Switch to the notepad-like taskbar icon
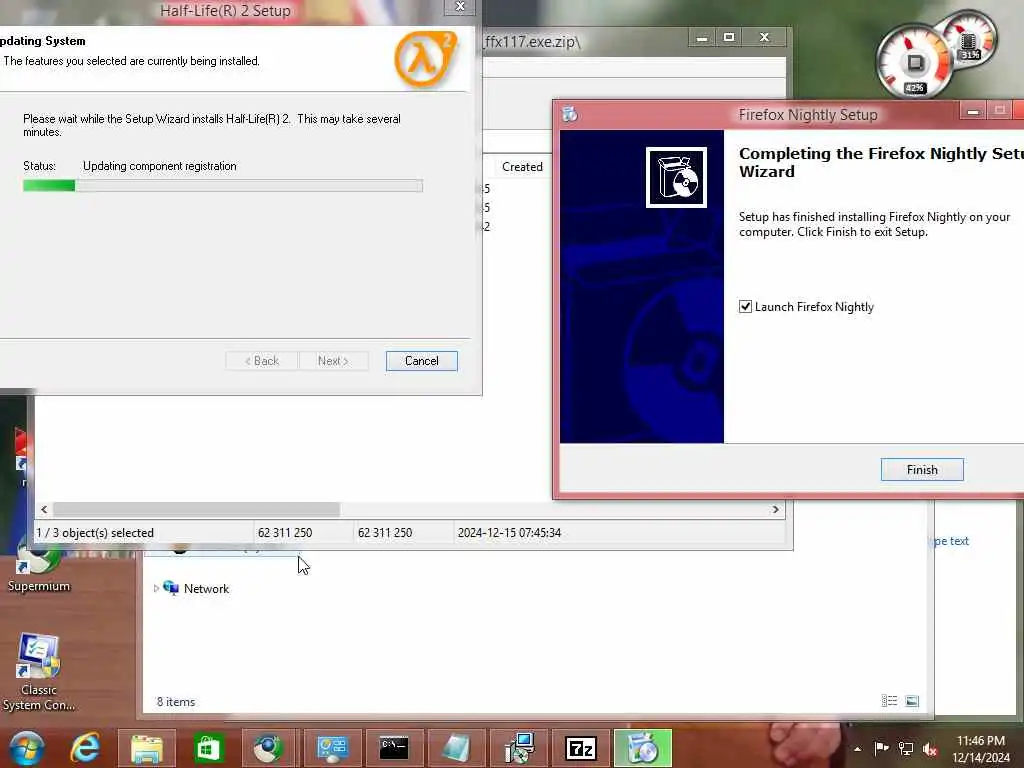The image size is (1024, 768). [456, 748]
